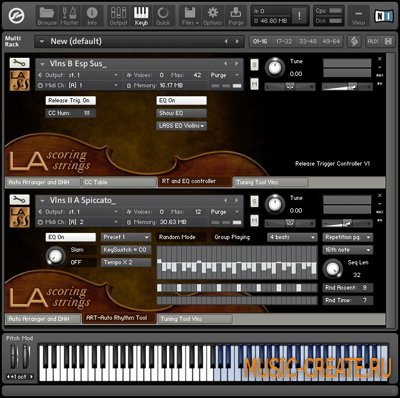Click the Seq Len knob
The width and height of the screenshot is (400, 398).
point(332,268)
